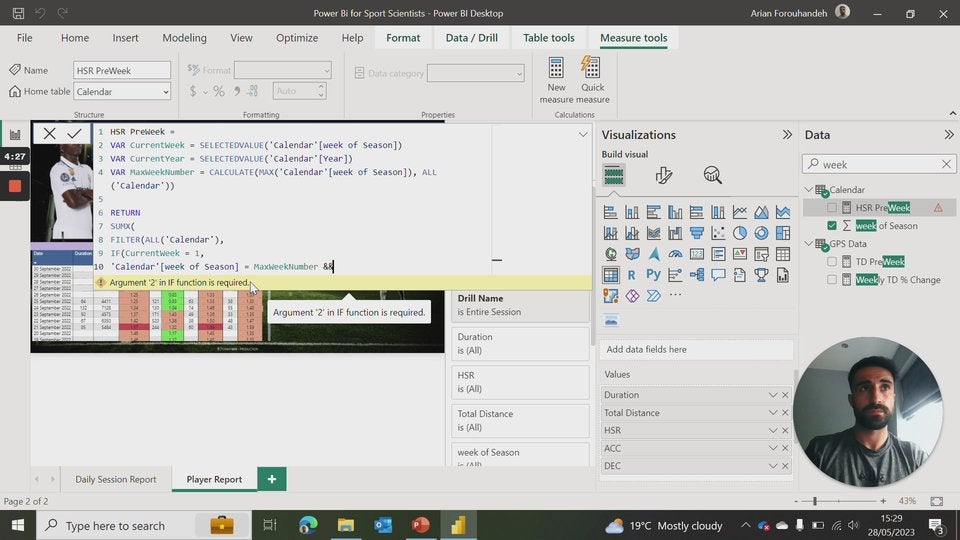Select the trophy metrics visual
This screenshot has height=540, width=960.
click(761, 275)
